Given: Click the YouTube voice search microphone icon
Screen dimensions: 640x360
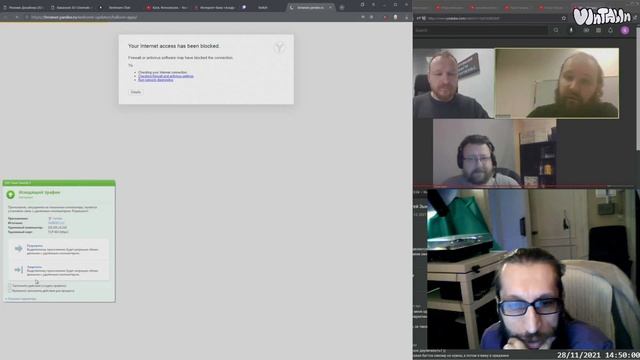Looking at the screenshot, I should (571, 30).
